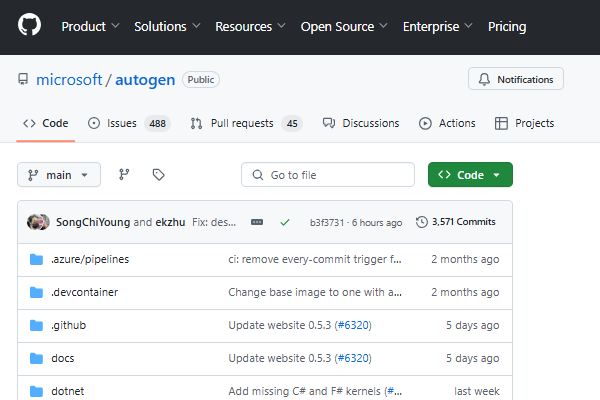Screen dimensions: 600x400
Task: Open the green Code dropdown button
Action: pos(470,175)
